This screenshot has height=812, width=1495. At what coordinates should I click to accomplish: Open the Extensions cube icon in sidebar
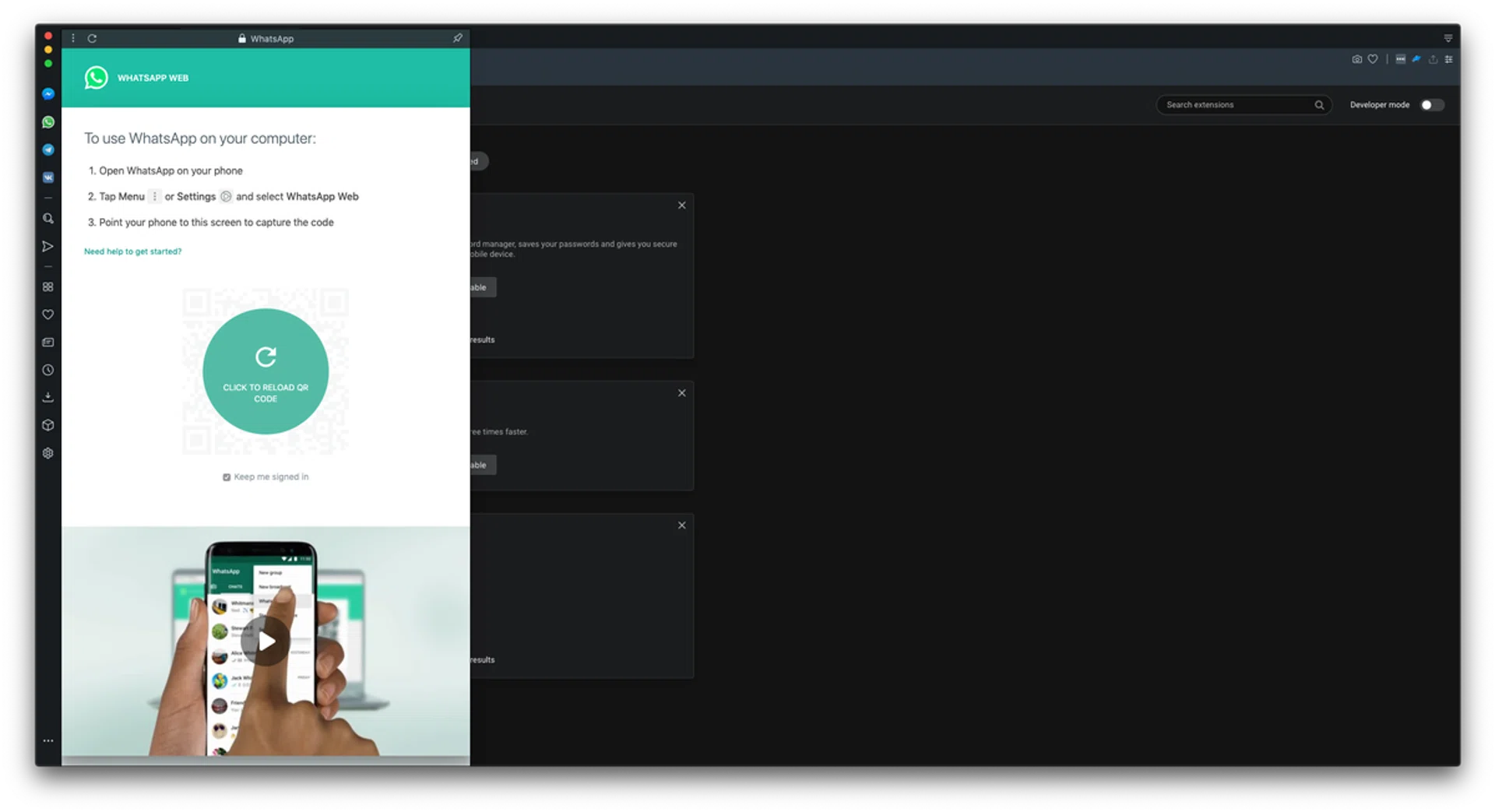tap(48, 425)
